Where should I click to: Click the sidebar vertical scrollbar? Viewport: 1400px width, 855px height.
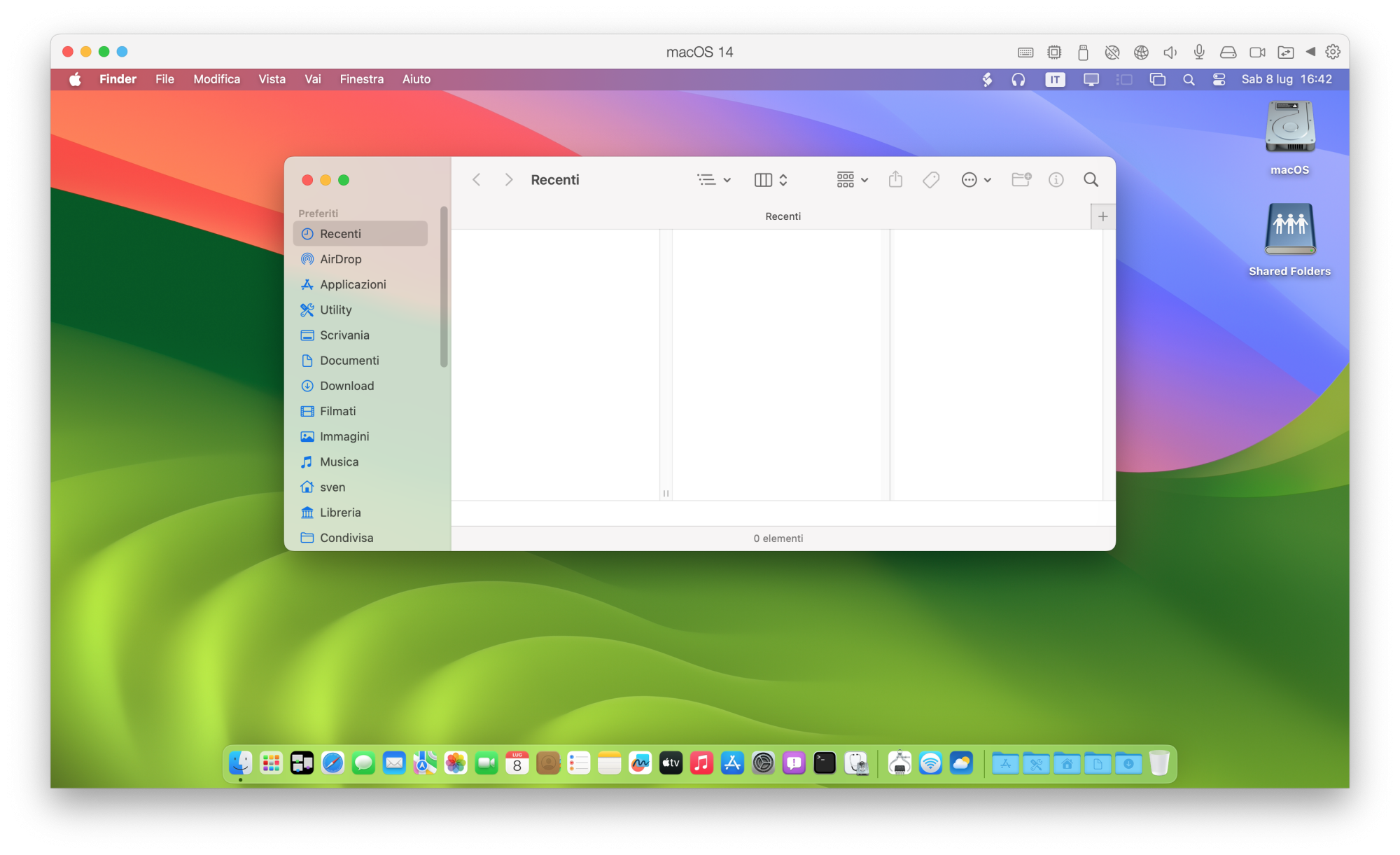tap(444, 287)
